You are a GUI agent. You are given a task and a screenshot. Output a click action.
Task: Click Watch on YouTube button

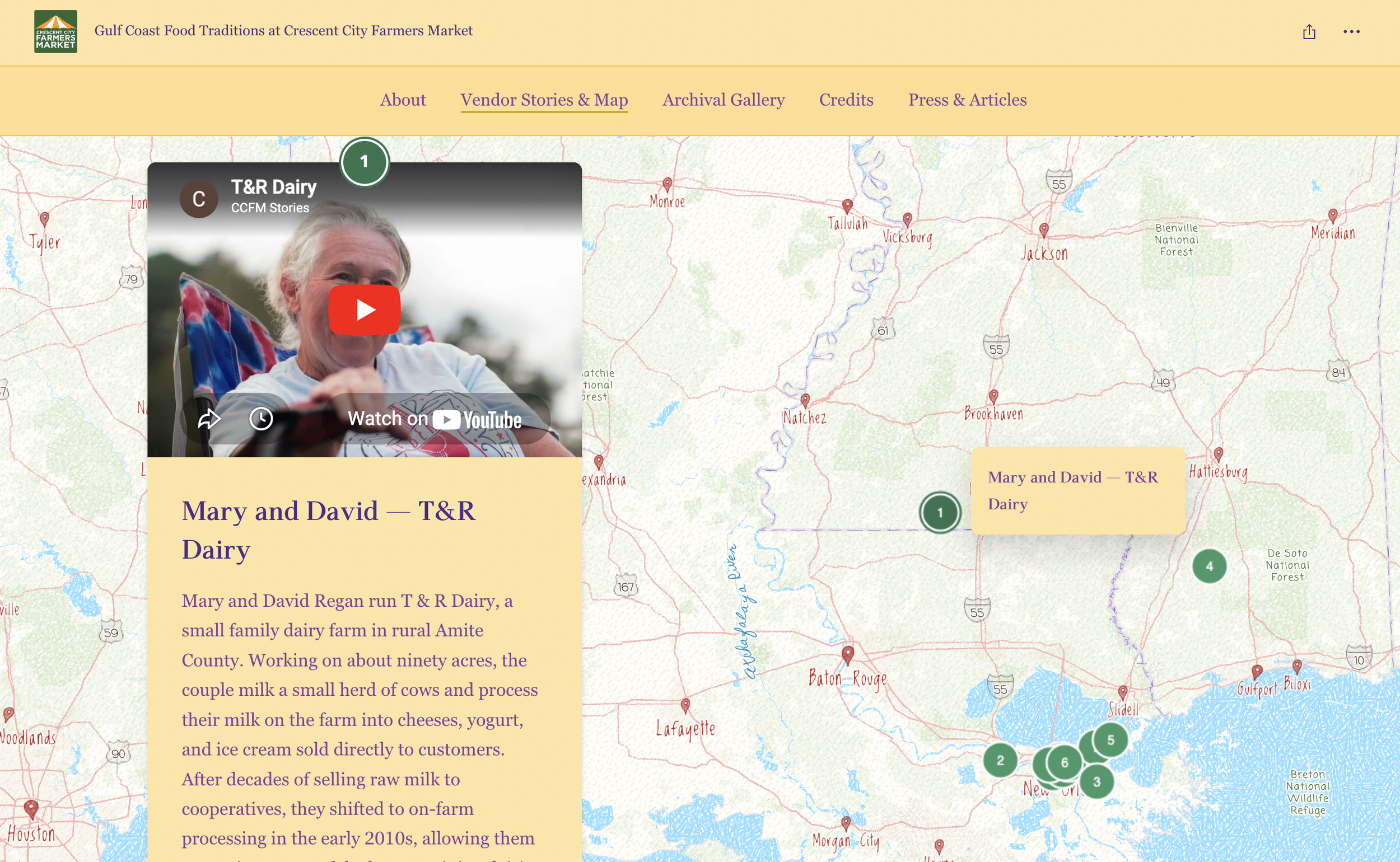436,419
